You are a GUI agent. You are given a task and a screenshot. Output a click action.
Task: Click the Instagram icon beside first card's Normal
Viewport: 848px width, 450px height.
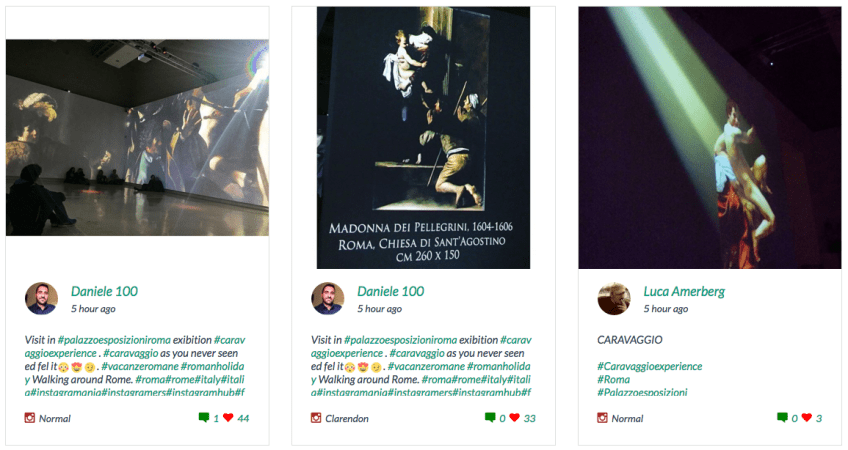30,418
